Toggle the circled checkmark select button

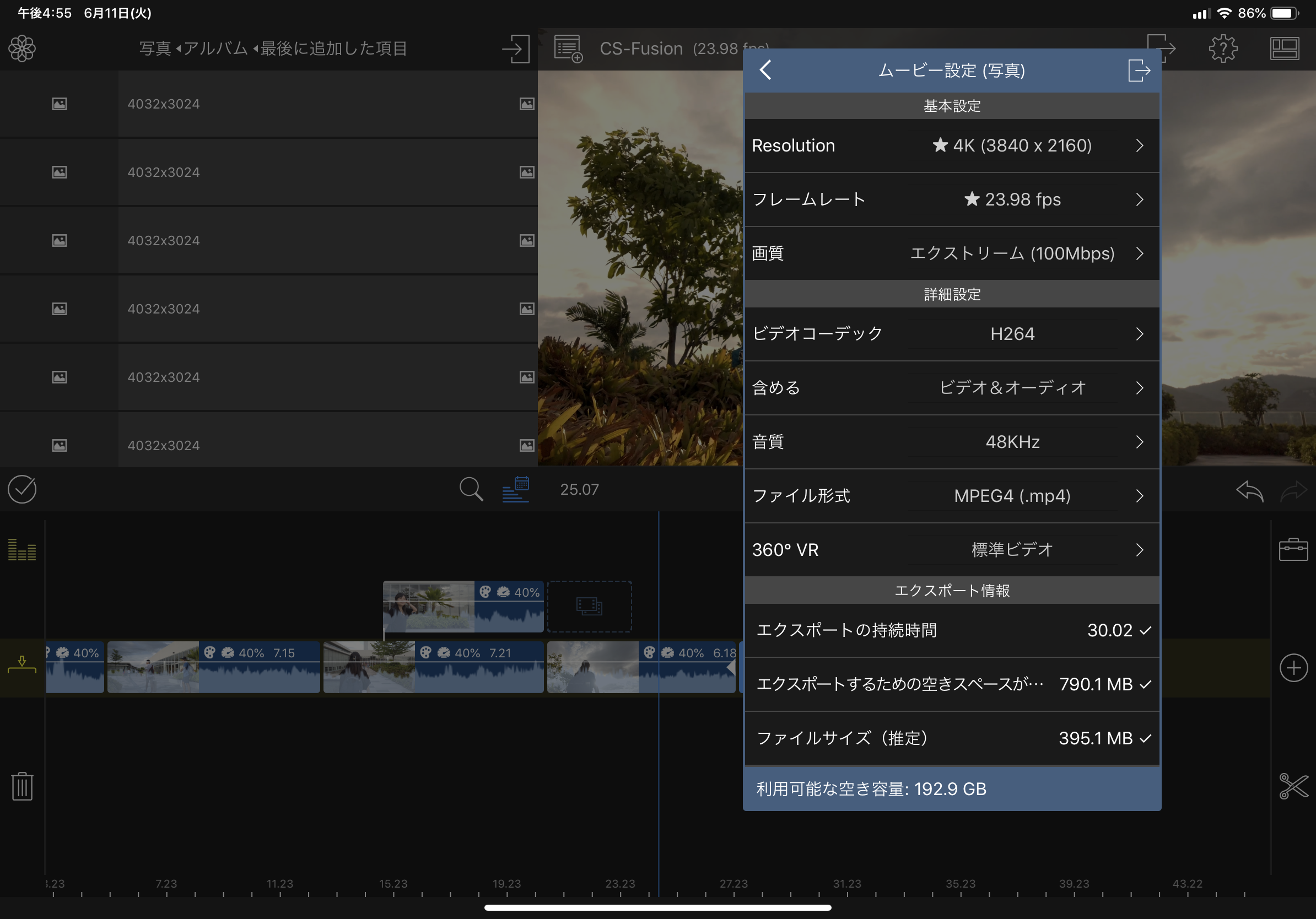point(23,489)
